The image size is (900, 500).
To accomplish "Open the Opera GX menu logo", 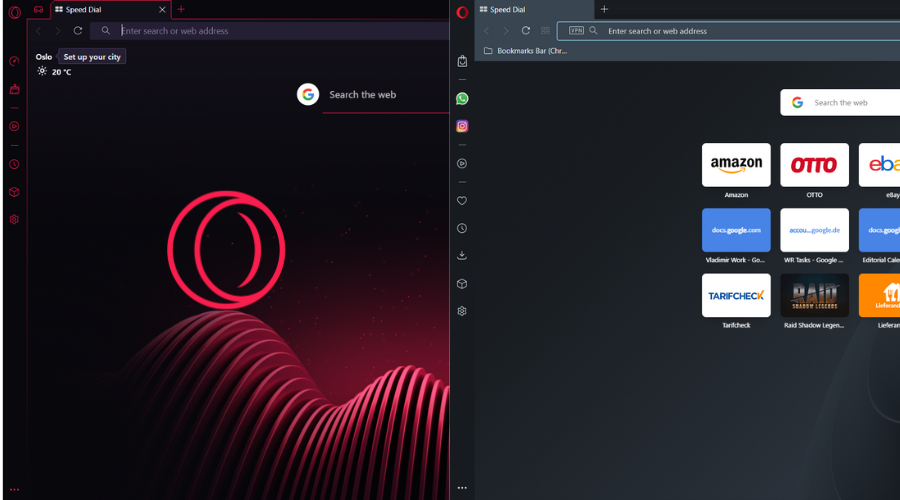I will pos(15,11).
